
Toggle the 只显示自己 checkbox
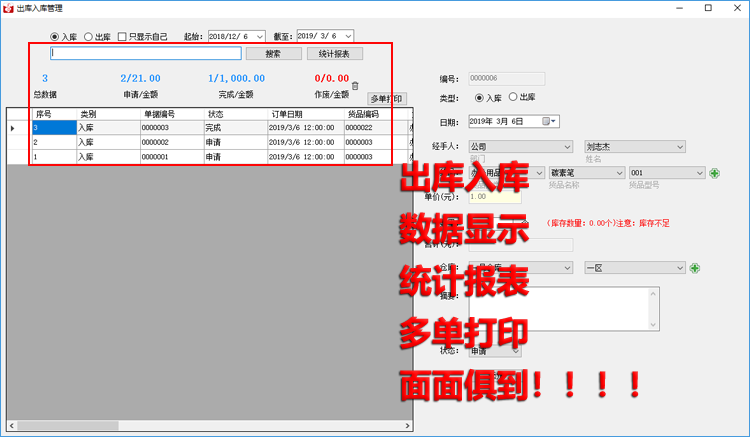(x=122, y=36)
